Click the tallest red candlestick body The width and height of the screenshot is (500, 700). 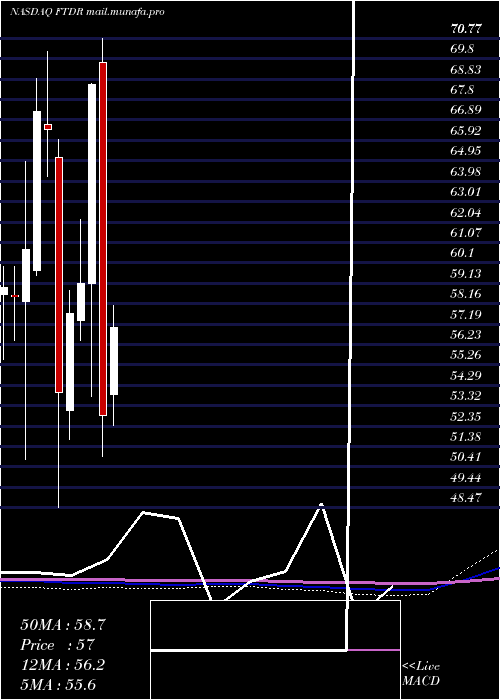[103, 239]
